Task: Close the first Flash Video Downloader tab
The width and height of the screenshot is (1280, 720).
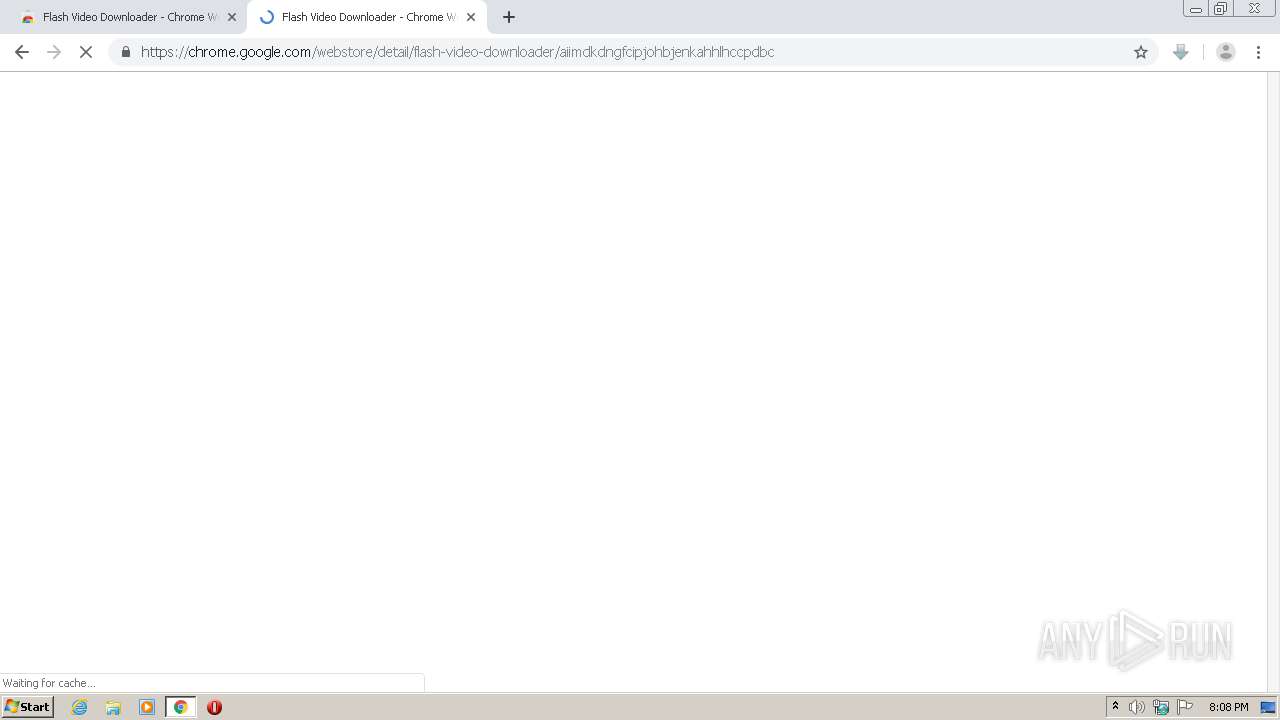Action: click(x=232, y=17)
